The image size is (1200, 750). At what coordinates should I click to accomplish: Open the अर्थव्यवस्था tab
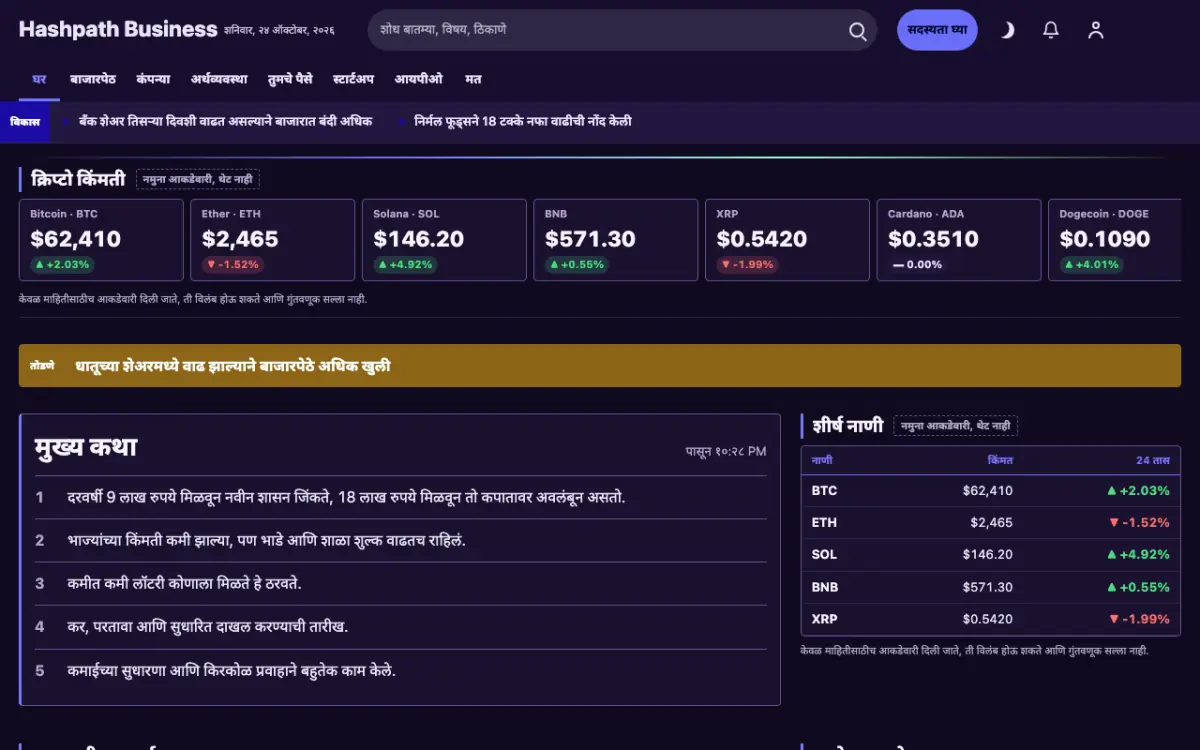point(219,79)
